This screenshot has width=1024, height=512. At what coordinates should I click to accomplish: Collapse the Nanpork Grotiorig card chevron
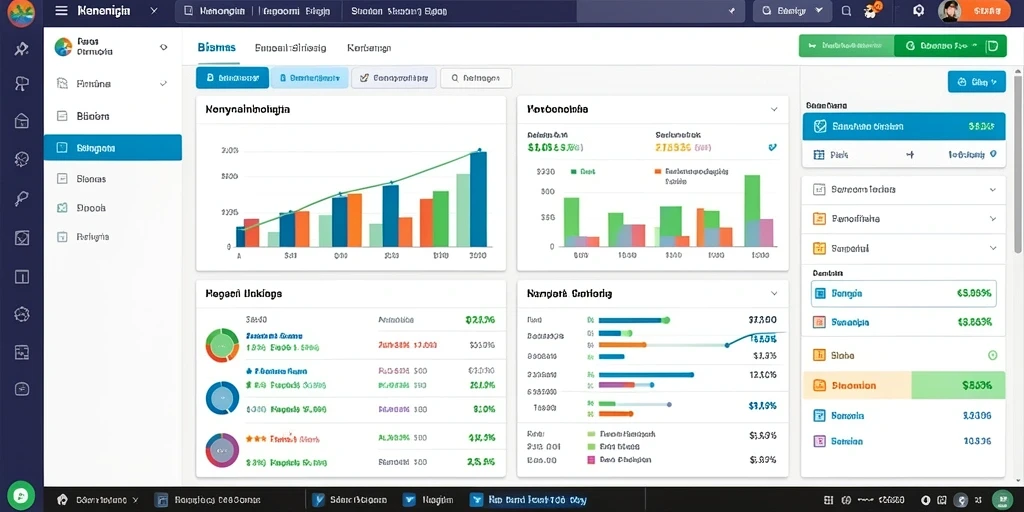coord(774,294)
